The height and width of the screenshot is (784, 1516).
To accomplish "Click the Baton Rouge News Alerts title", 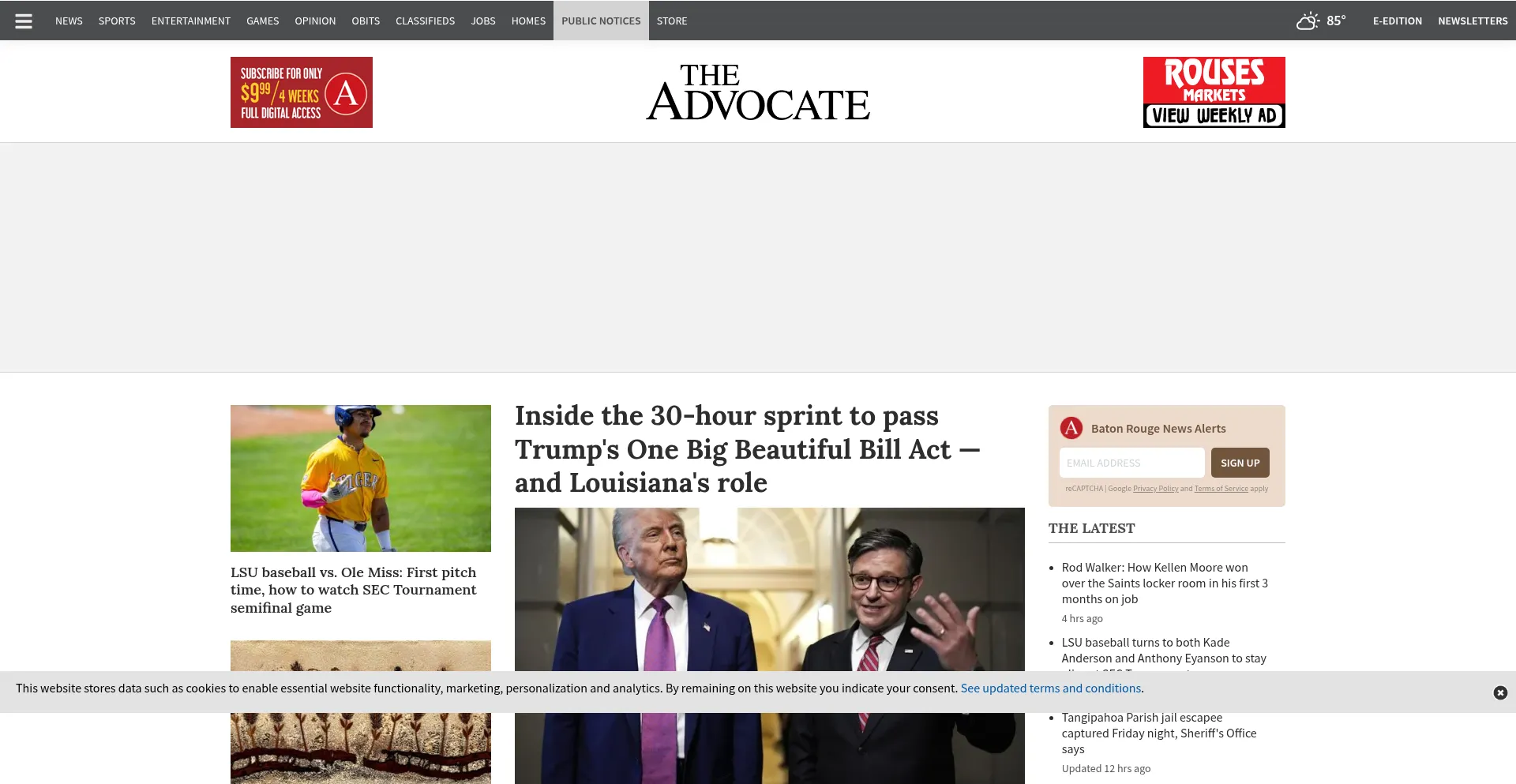I will (x=1158, y=429).
